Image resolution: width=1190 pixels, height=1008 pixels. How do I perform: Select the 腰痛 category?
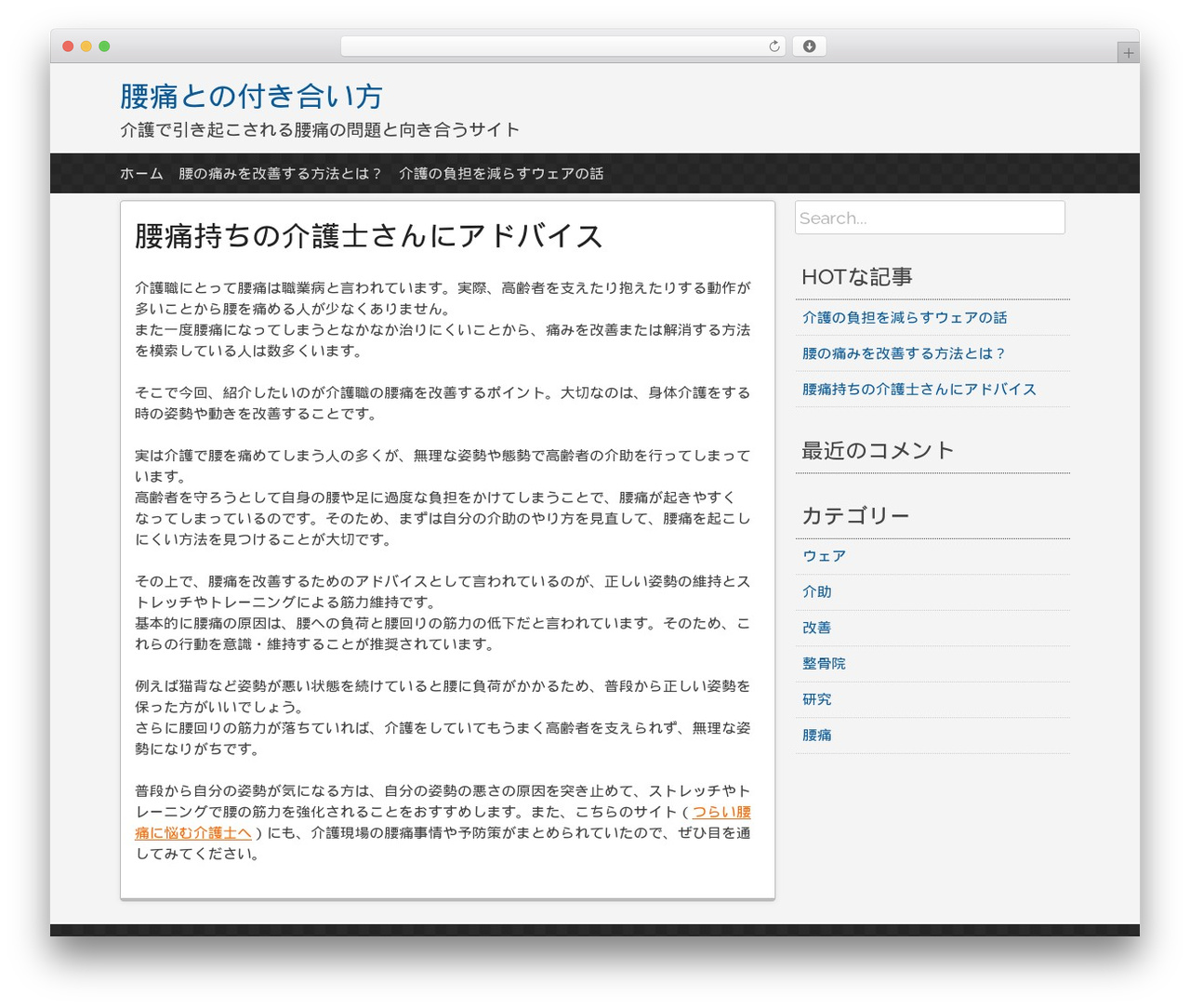[817, 736]
